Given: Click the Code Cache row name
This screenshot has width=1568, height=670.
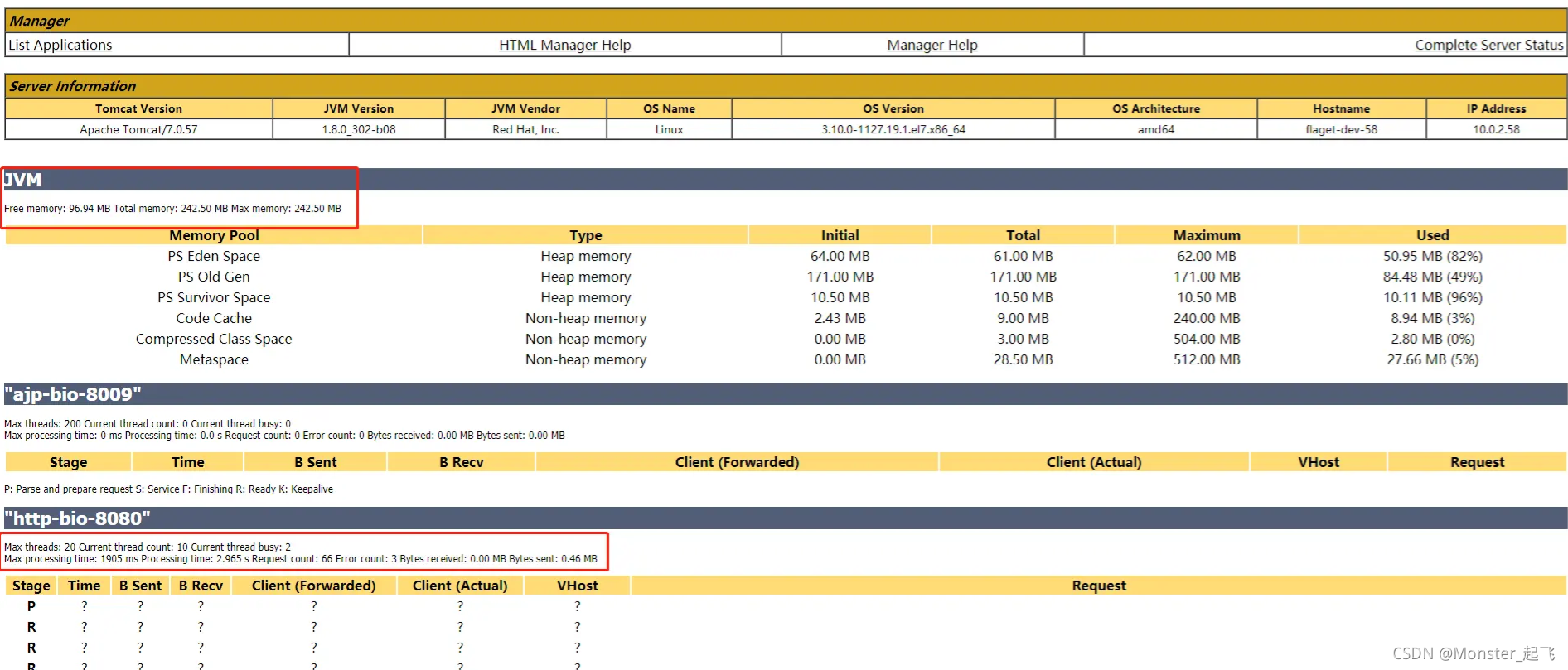Looking at the screenshot, I should tap(214, 318).
